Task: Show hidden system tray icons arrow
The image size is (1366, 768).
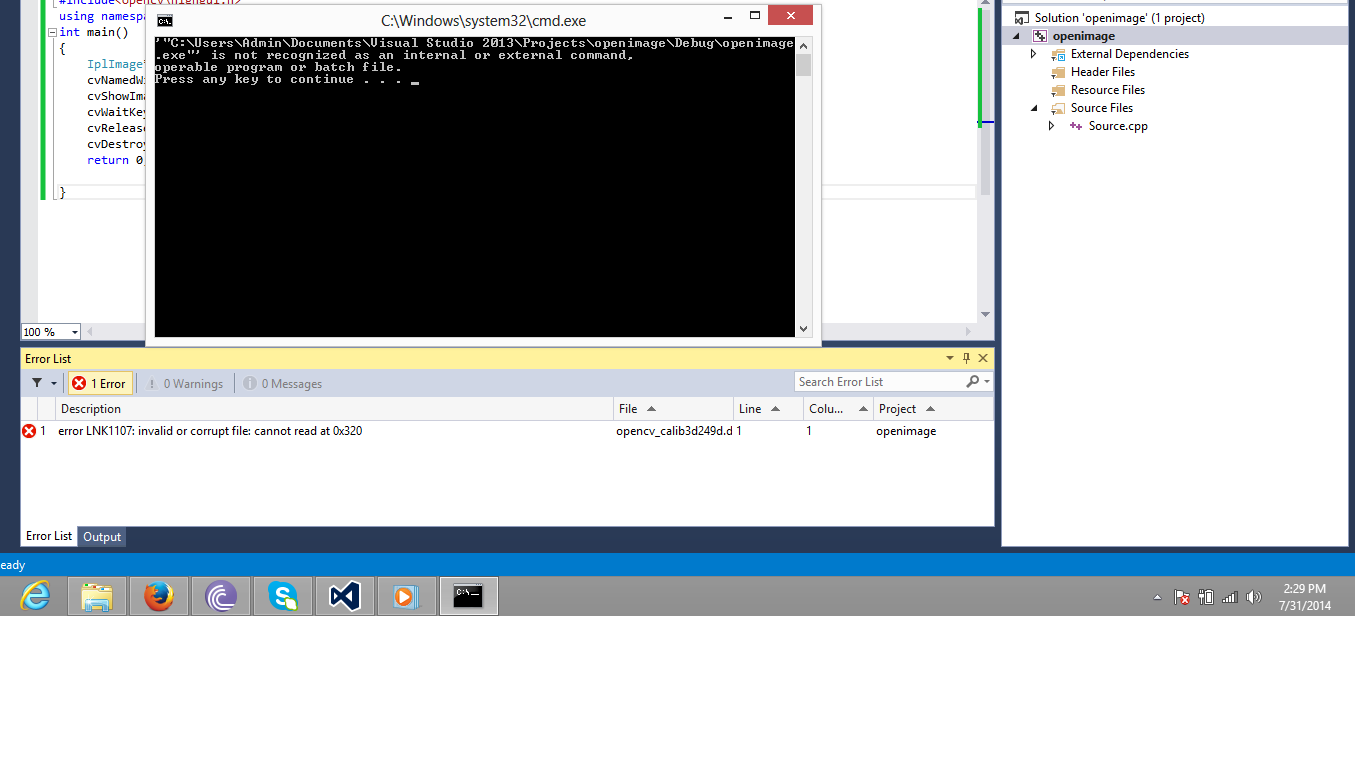Action: coord(1158,597)
